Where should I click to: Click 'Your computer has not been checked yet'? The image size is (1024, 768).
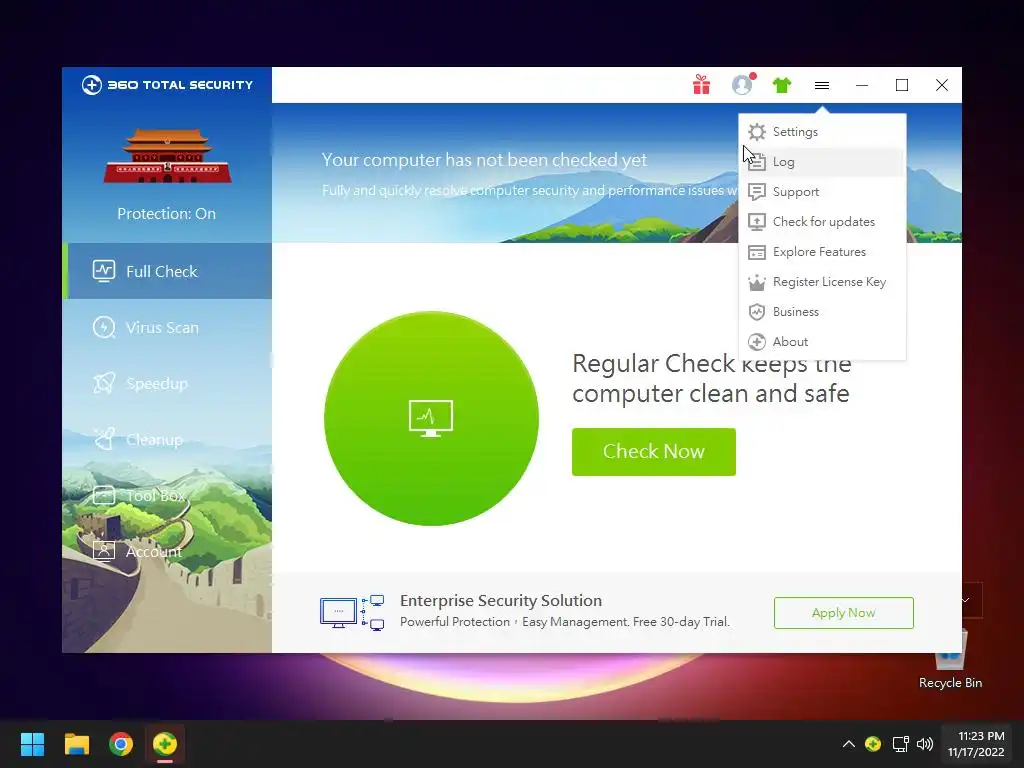coord(484,160)
